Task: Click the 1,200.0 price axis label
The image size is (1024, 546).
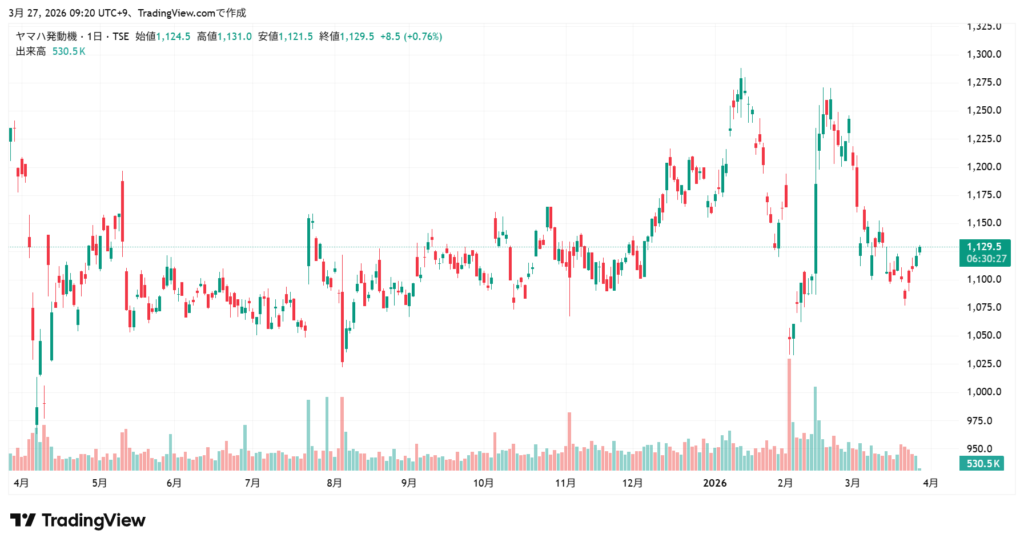Action: pos(985,167)
